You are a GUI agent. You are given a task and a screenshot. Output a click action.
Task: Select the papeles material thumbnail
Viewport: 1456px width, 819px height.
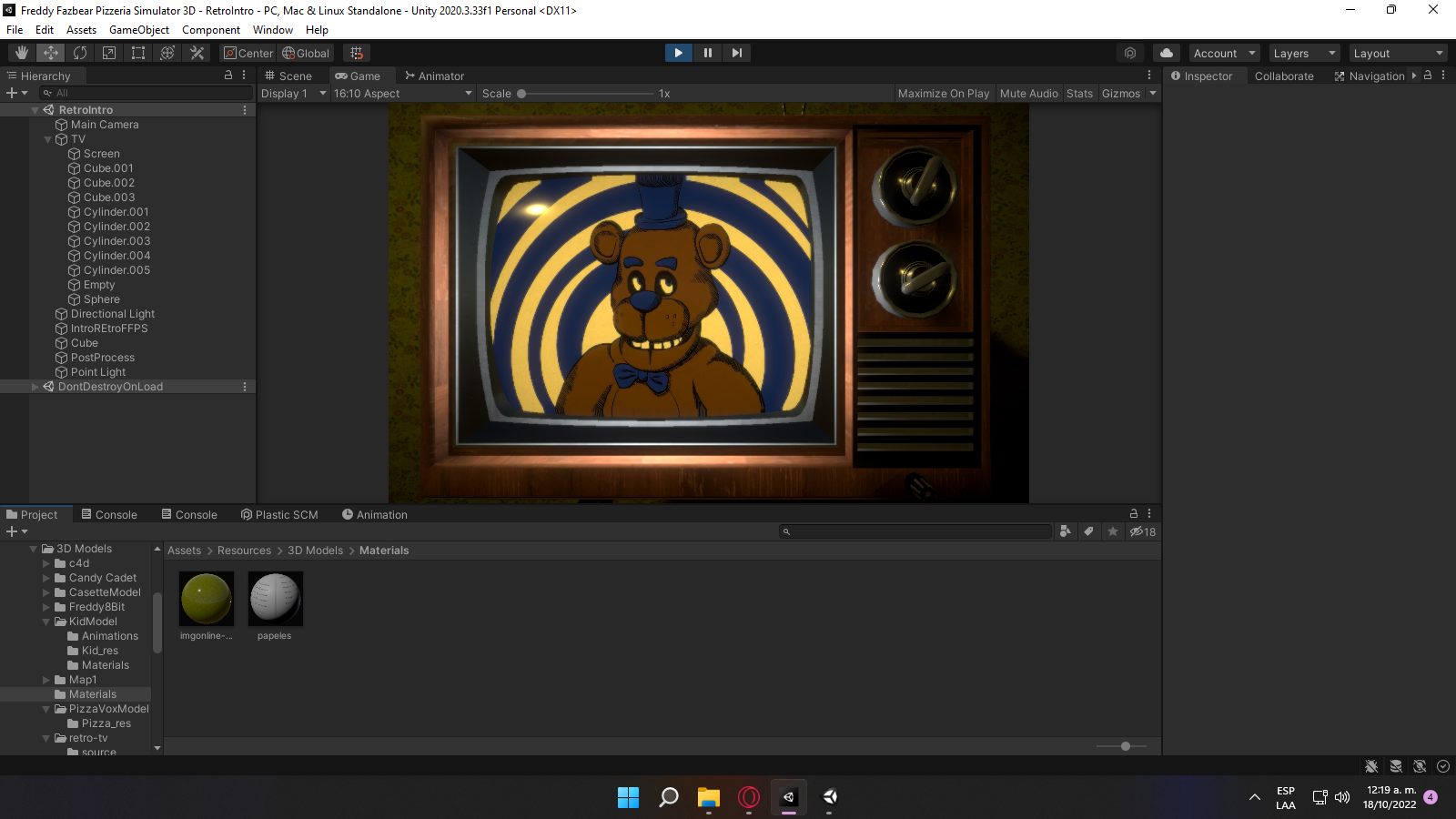[275, 599]
